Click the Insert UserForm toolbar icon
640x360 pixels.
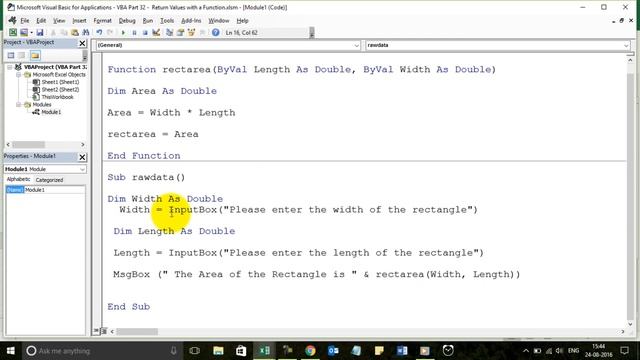[24, 32]
